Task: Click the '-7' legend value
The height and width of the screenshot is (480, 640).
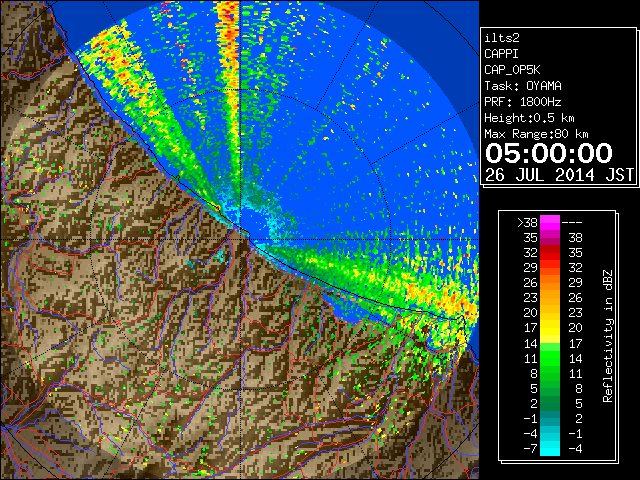Action: [530, 448]
